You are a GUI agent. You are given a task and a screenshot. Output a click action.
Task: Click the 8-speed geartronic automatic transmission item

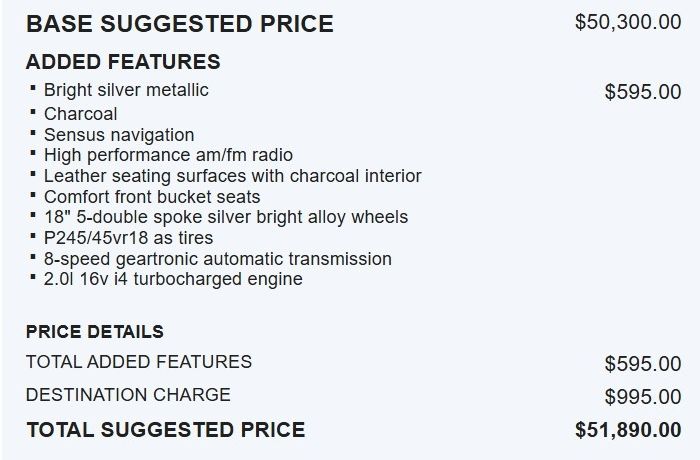217,259
